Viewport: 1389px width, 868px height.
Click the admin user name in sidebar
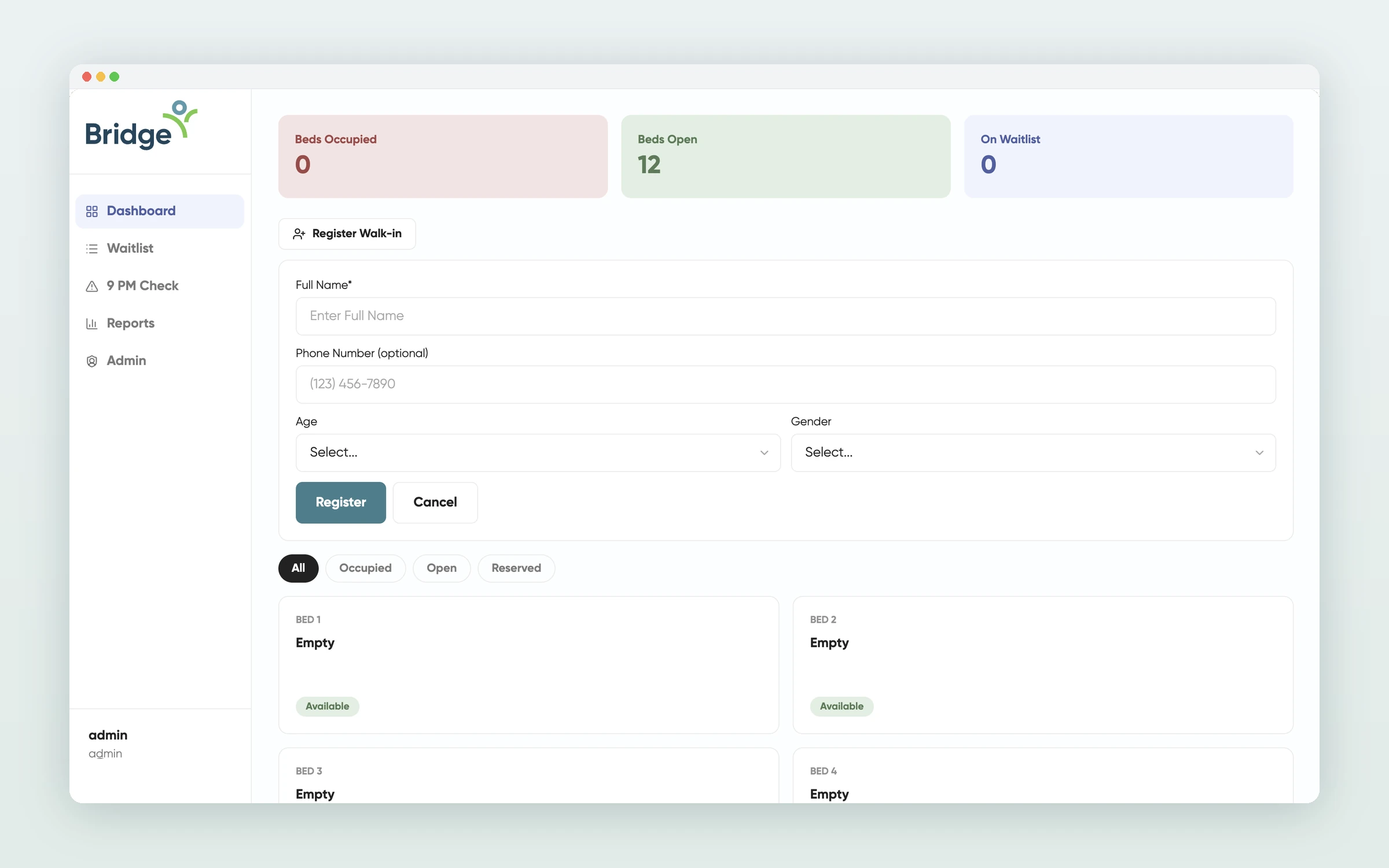tap(108, 735)
